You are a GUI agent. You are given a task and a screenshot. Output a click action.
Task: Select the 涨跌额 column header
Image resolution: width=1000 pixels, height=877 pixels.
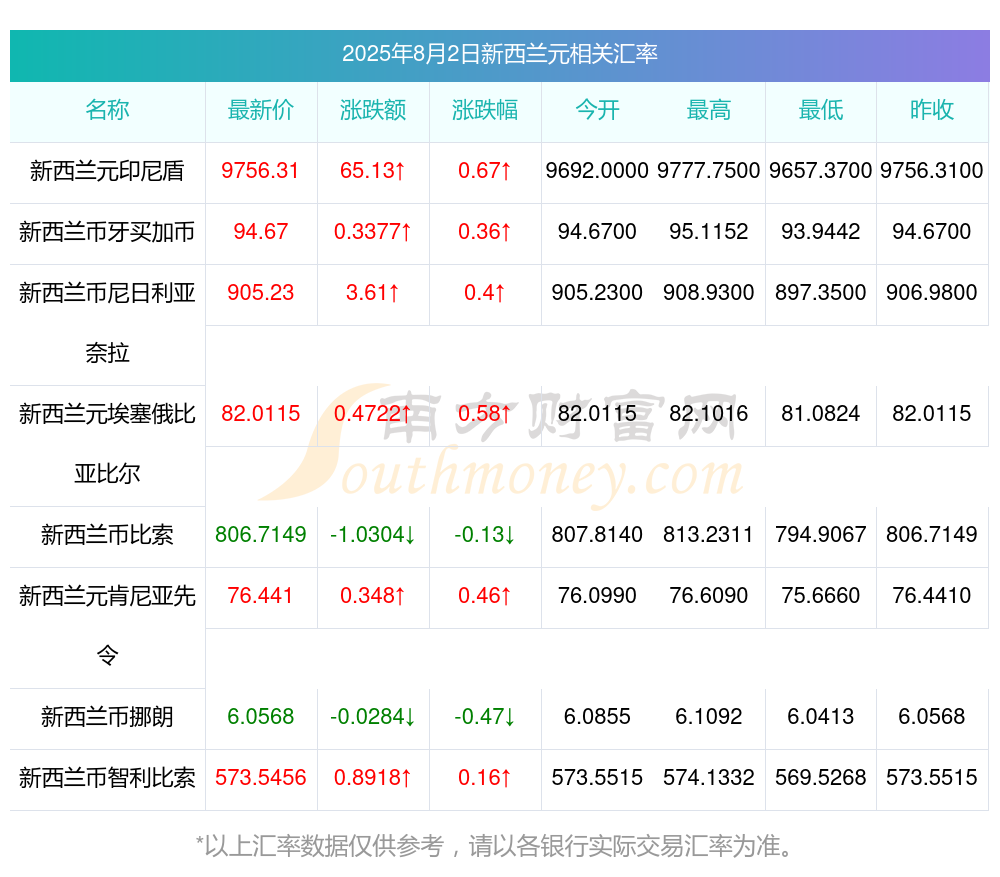pos(373,110)
